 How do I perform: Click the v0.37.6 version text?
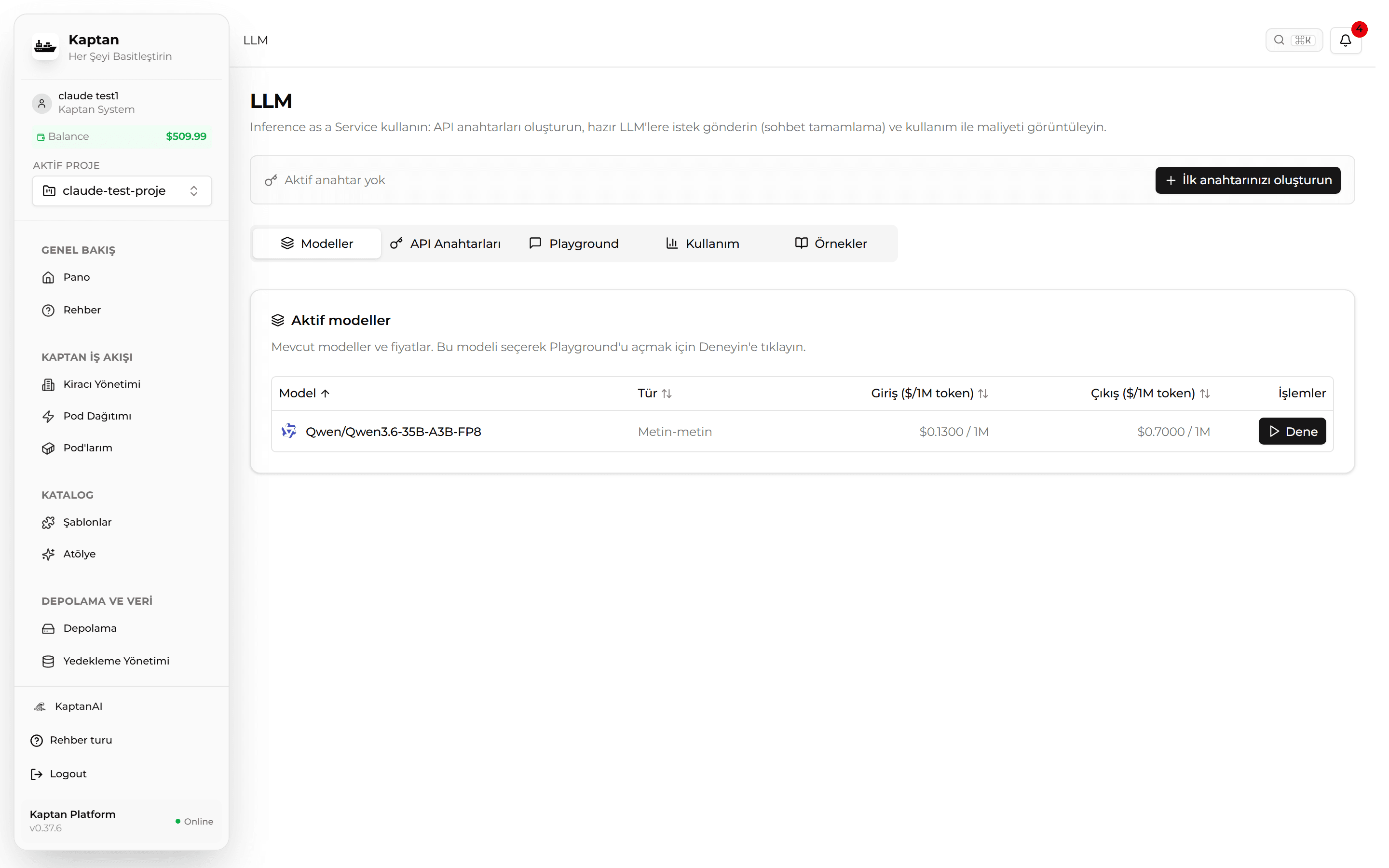pos(45,828)
